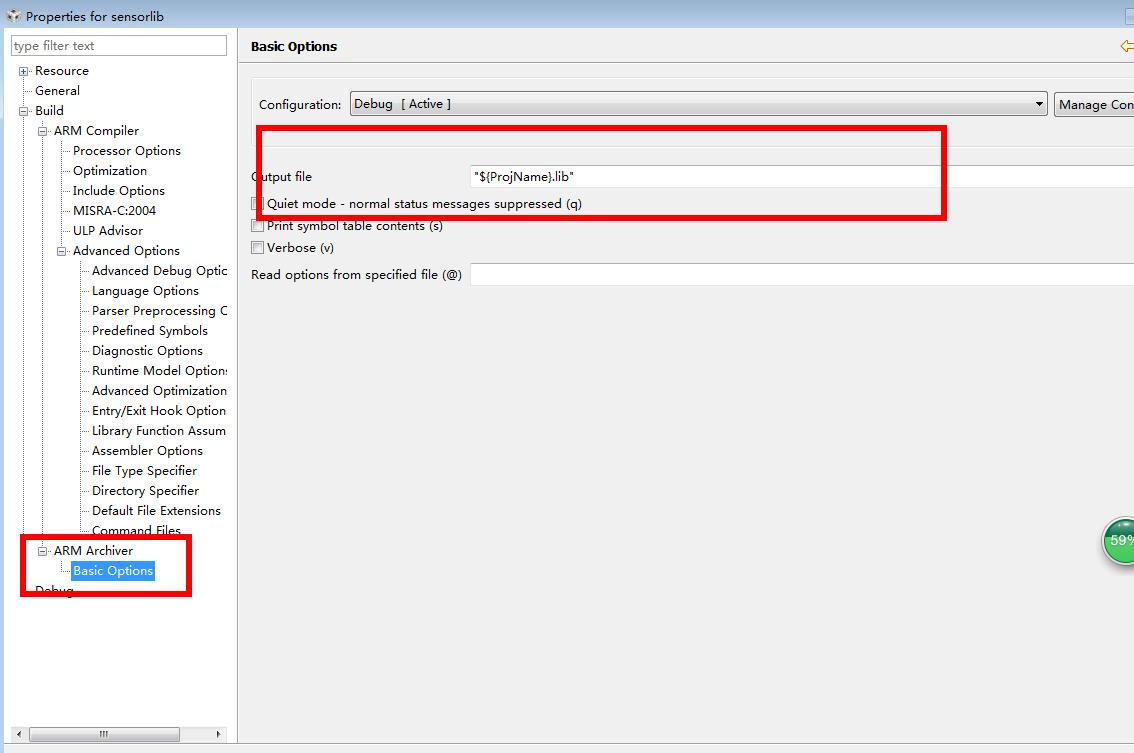Viewport: 1134px width, 753px height.
Task: Click the type filter text field
Action: tap(119, 46)
